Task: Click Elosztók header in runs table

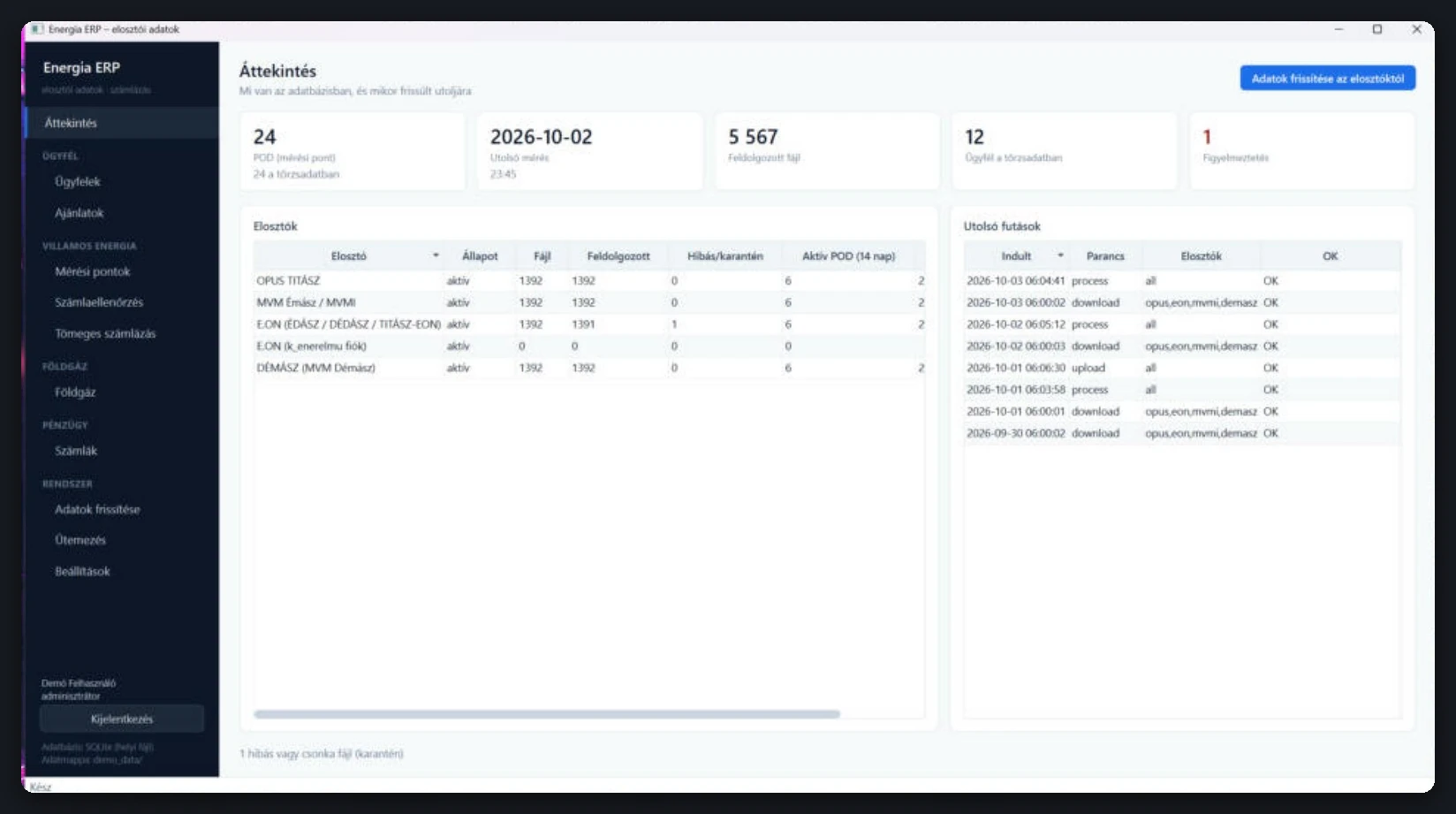Action: pos(1201,255)
